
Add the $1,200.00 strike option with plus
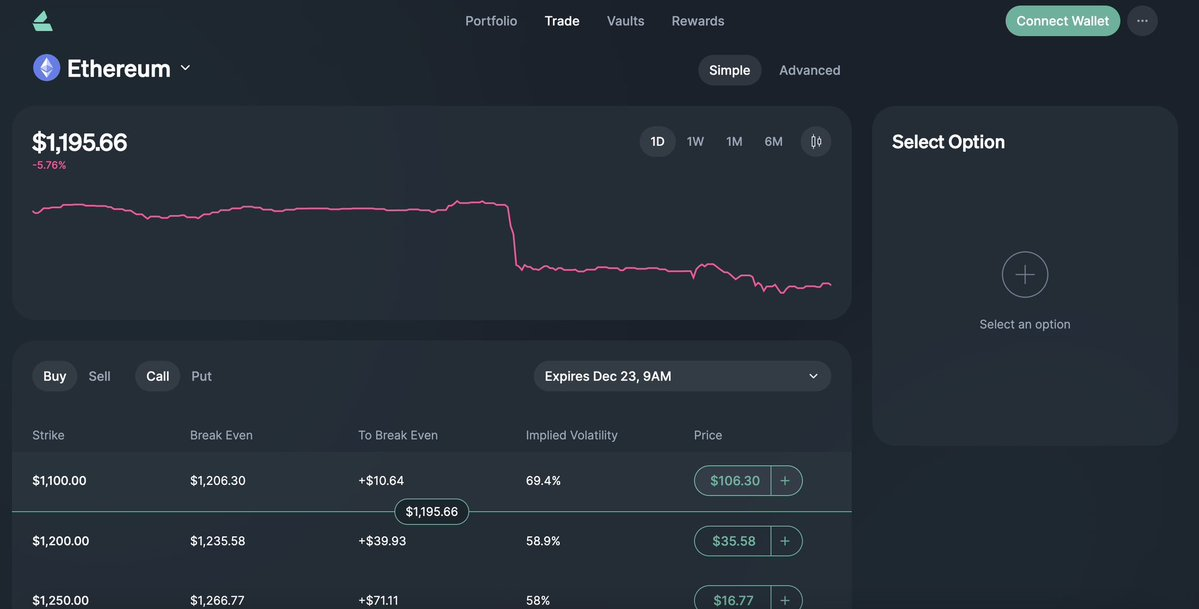pyautogui.click(x=785, y=541)
